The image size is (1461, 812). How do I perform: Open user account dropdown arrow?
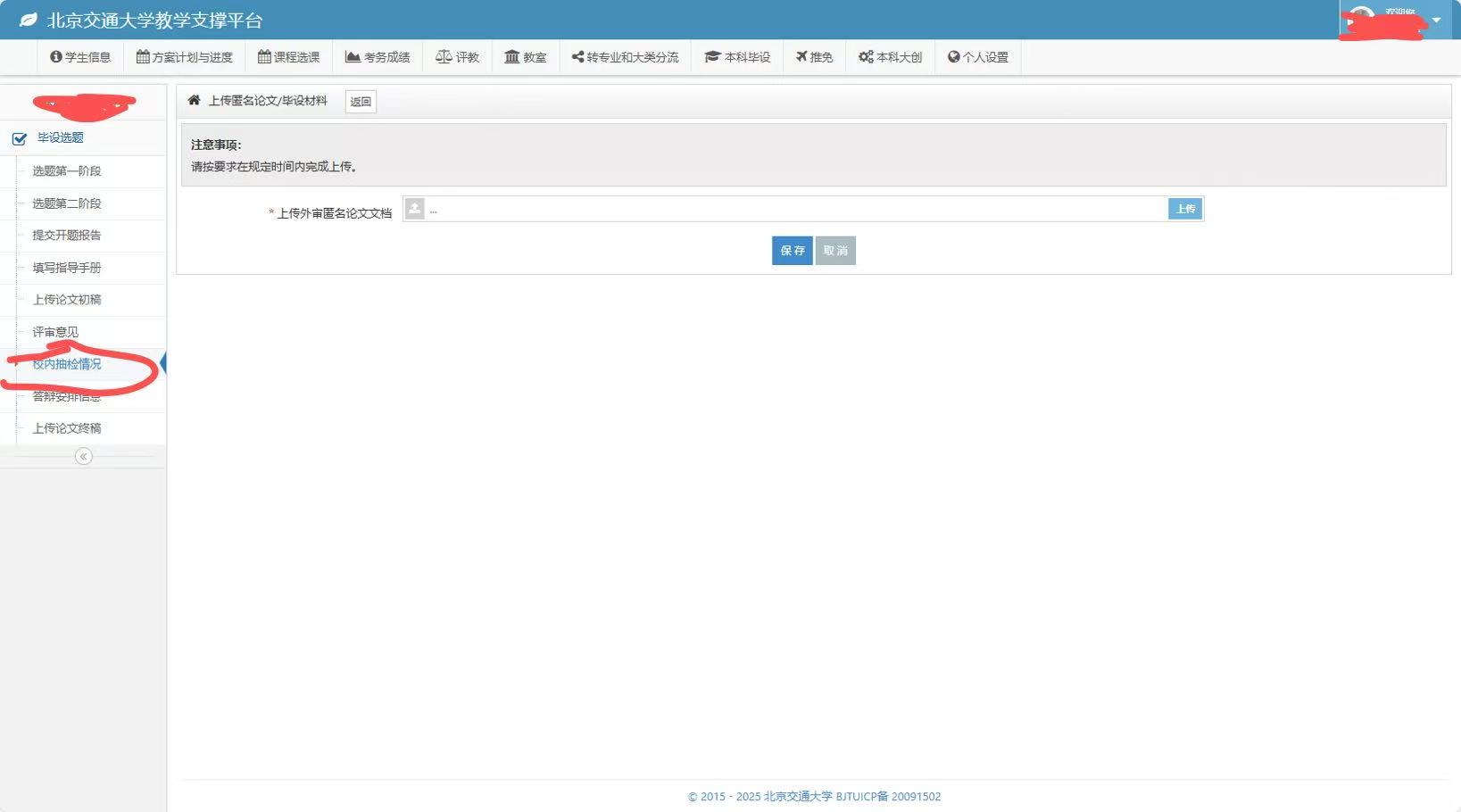point(1436,20)
